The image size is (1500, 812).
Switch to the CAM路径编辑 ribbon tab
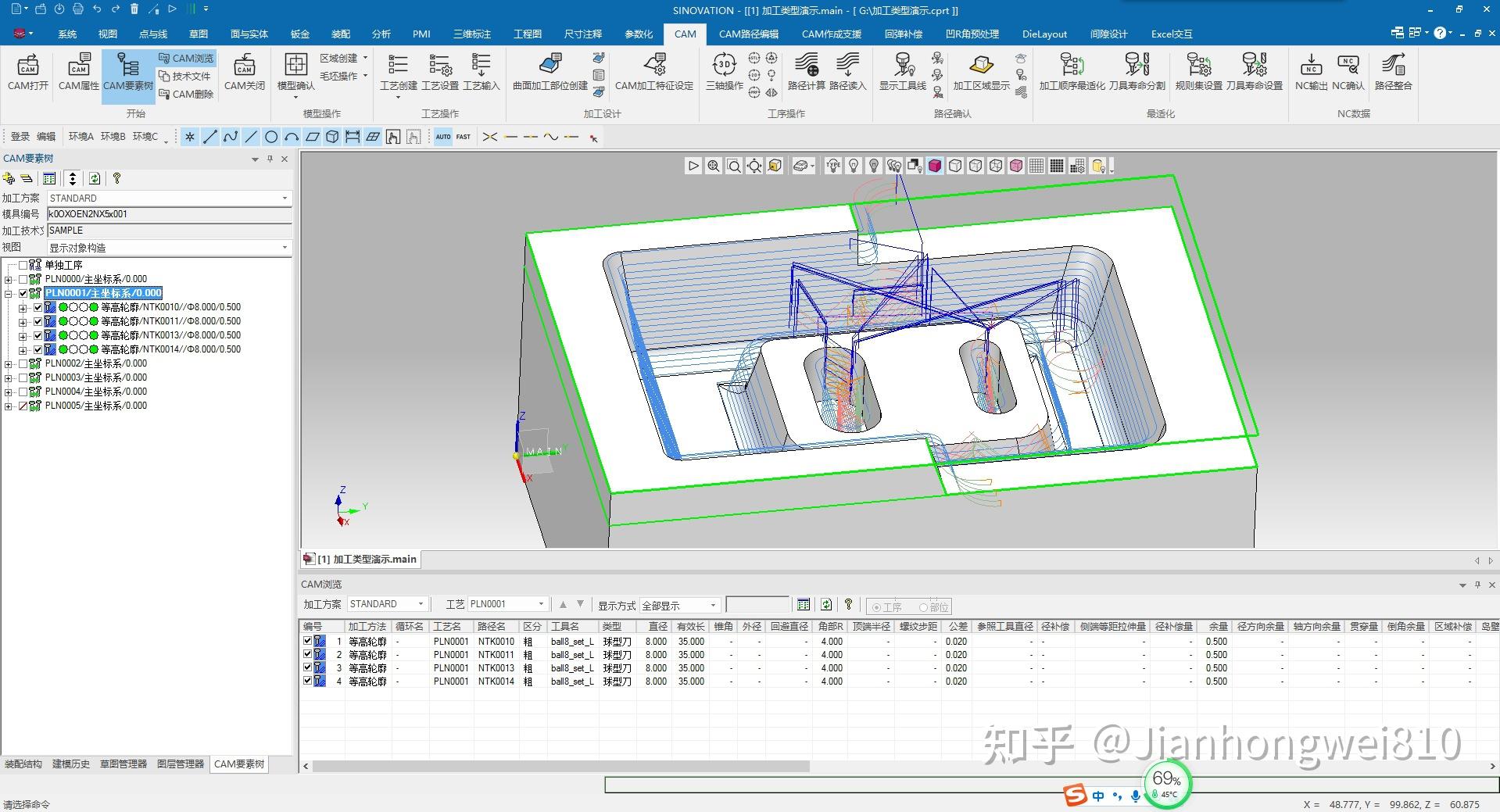[x=748, y=34]
